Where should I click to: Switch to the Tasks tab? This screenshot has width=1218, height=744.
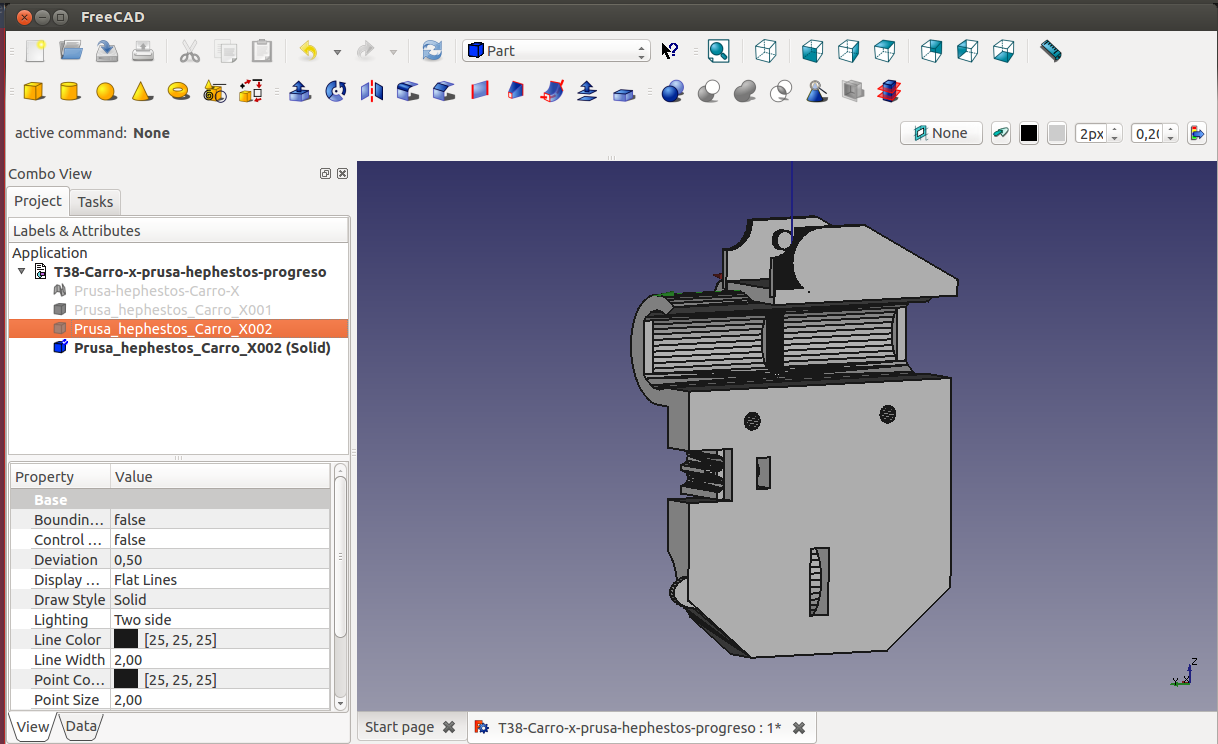(95, 202)
